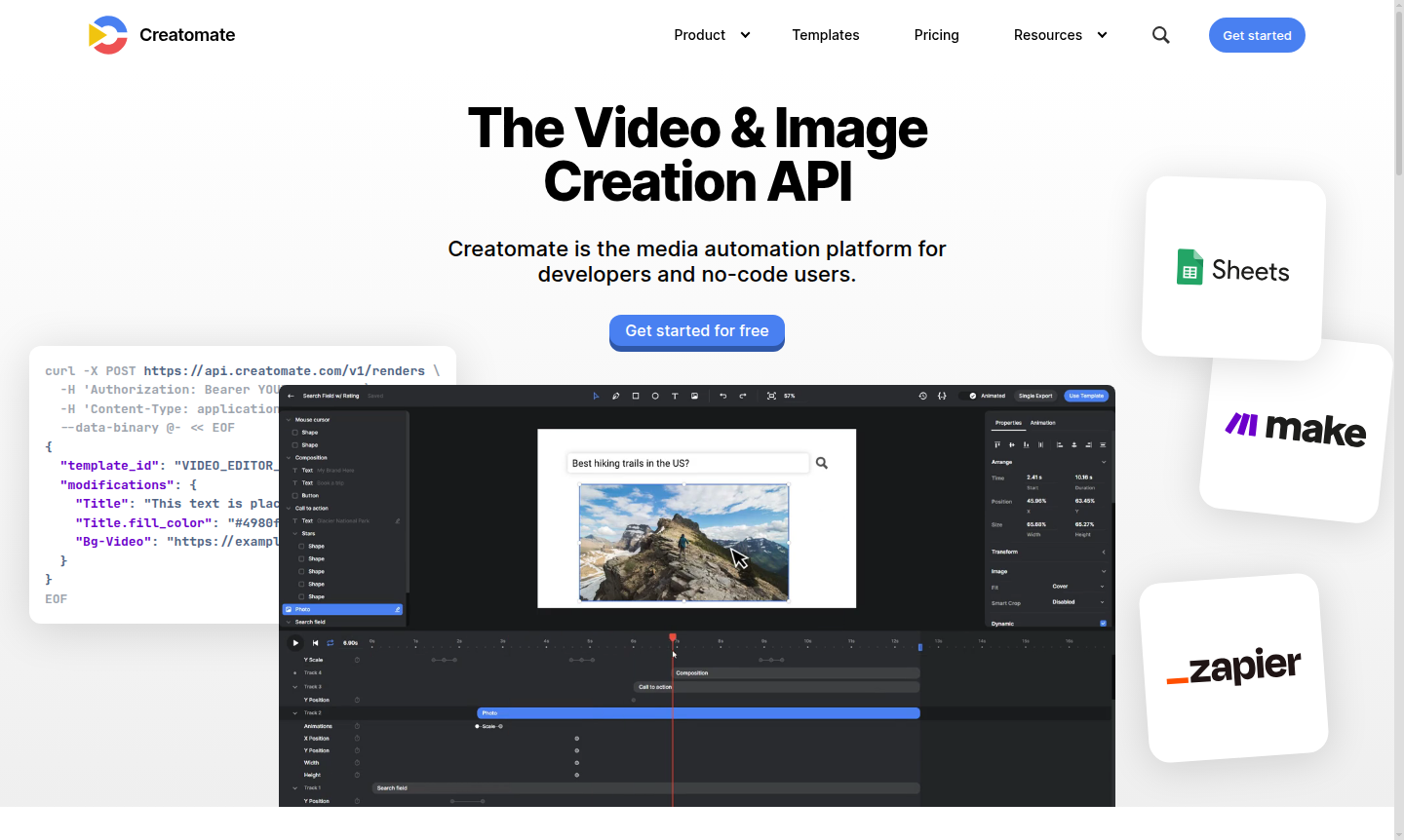Open the source code view icon

pyautogui.click(x=942, y=396)
